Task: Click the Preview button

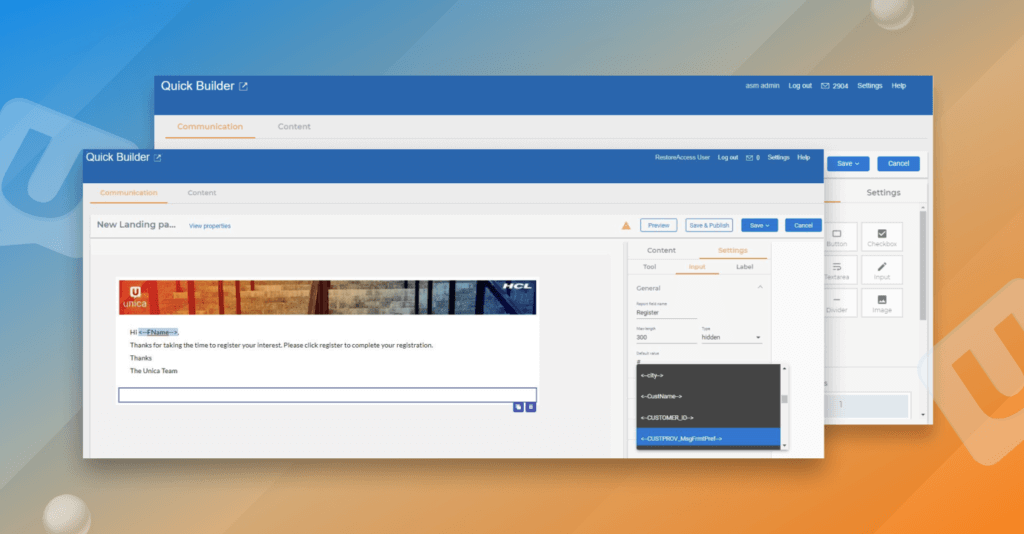Action: coord(659,225)
